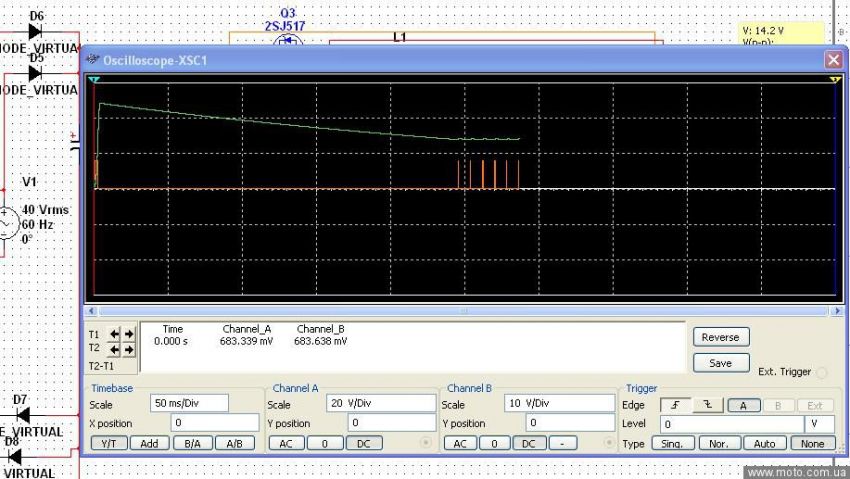
Task: Set trigger type to Auto
Action: click(x=764, y=443)
